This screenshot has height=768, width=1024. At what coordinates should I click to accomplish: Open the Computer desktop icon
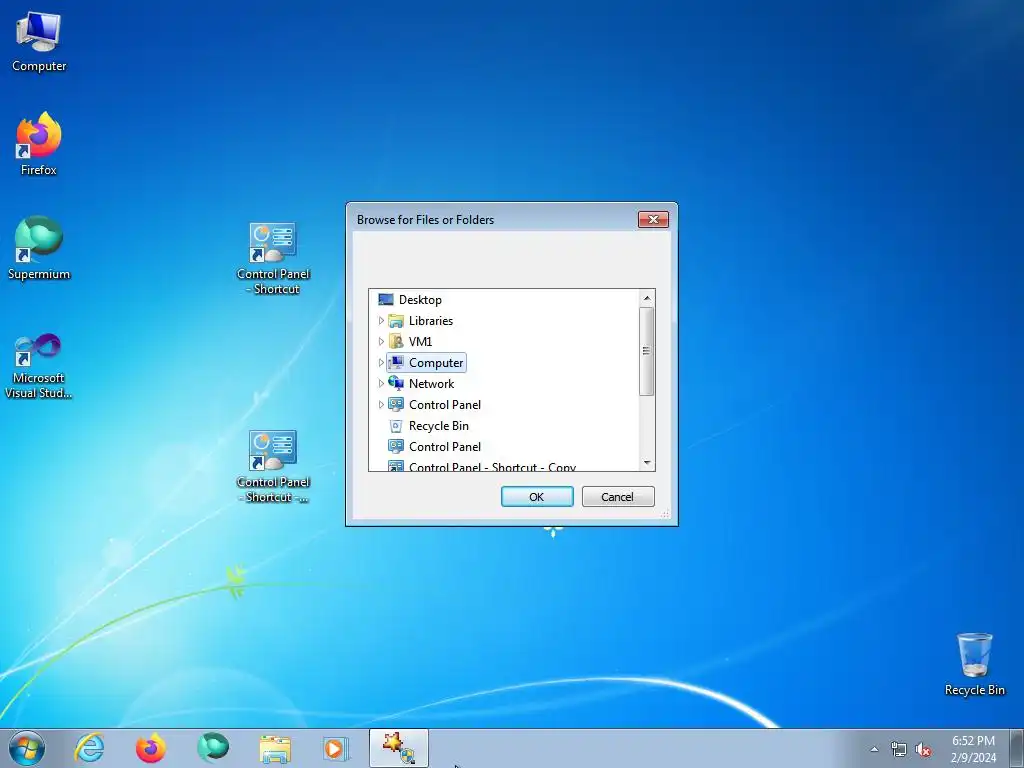39,42
